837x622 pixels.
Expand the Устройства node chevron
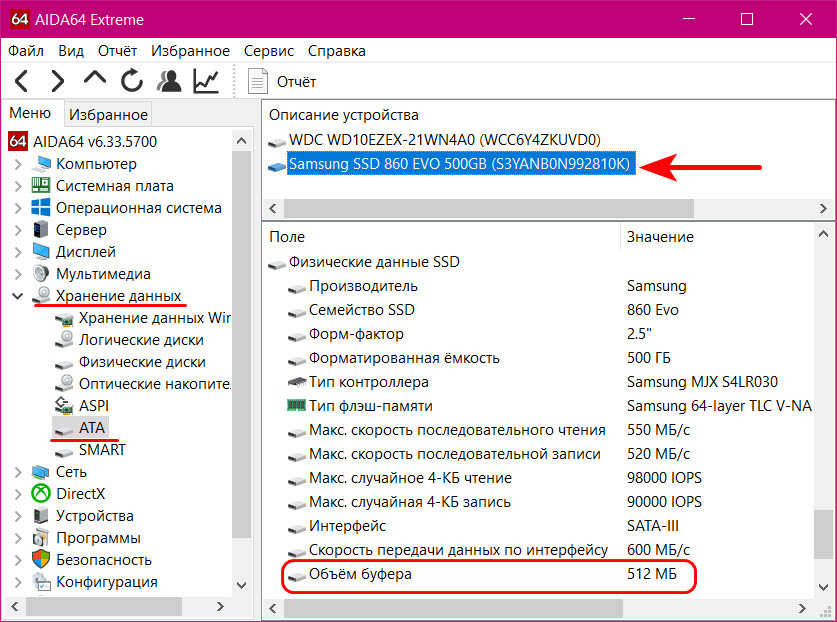(18, 516)
